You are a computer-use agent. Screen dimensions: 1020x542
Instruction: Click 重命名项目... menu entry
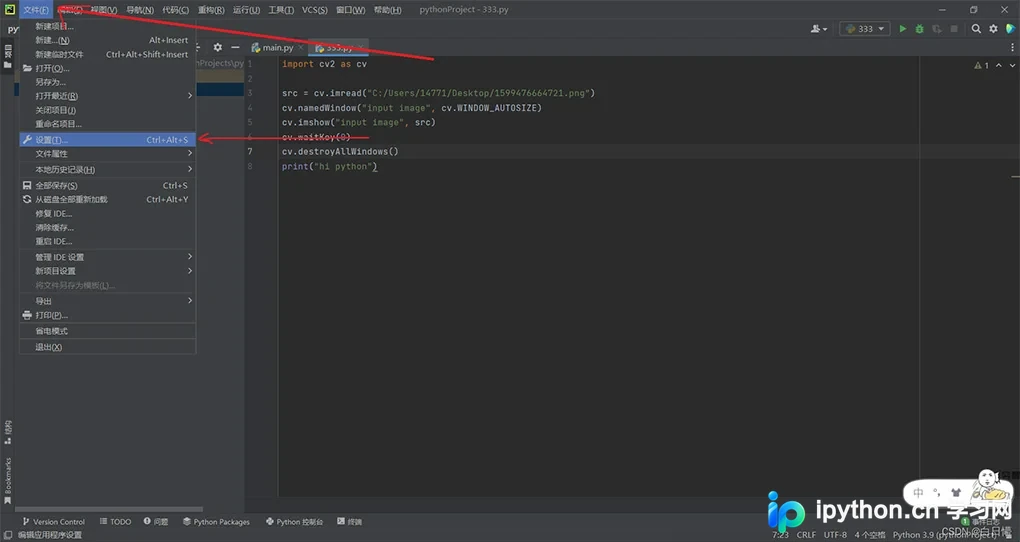(x=107, y=124)
